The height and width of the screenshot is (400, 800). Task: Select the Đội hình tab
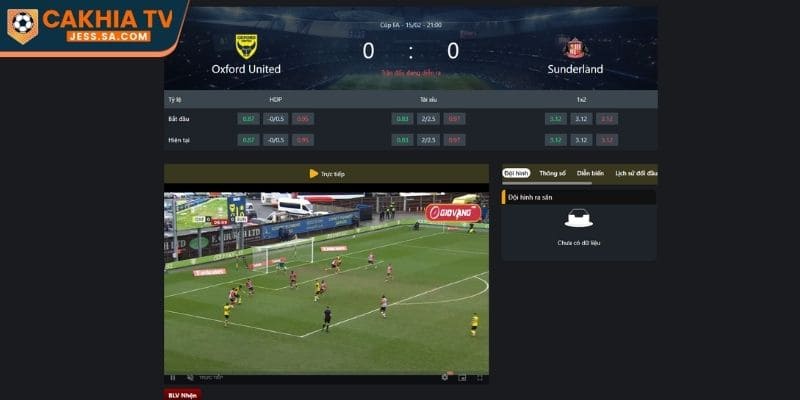(x=516, y=173)
